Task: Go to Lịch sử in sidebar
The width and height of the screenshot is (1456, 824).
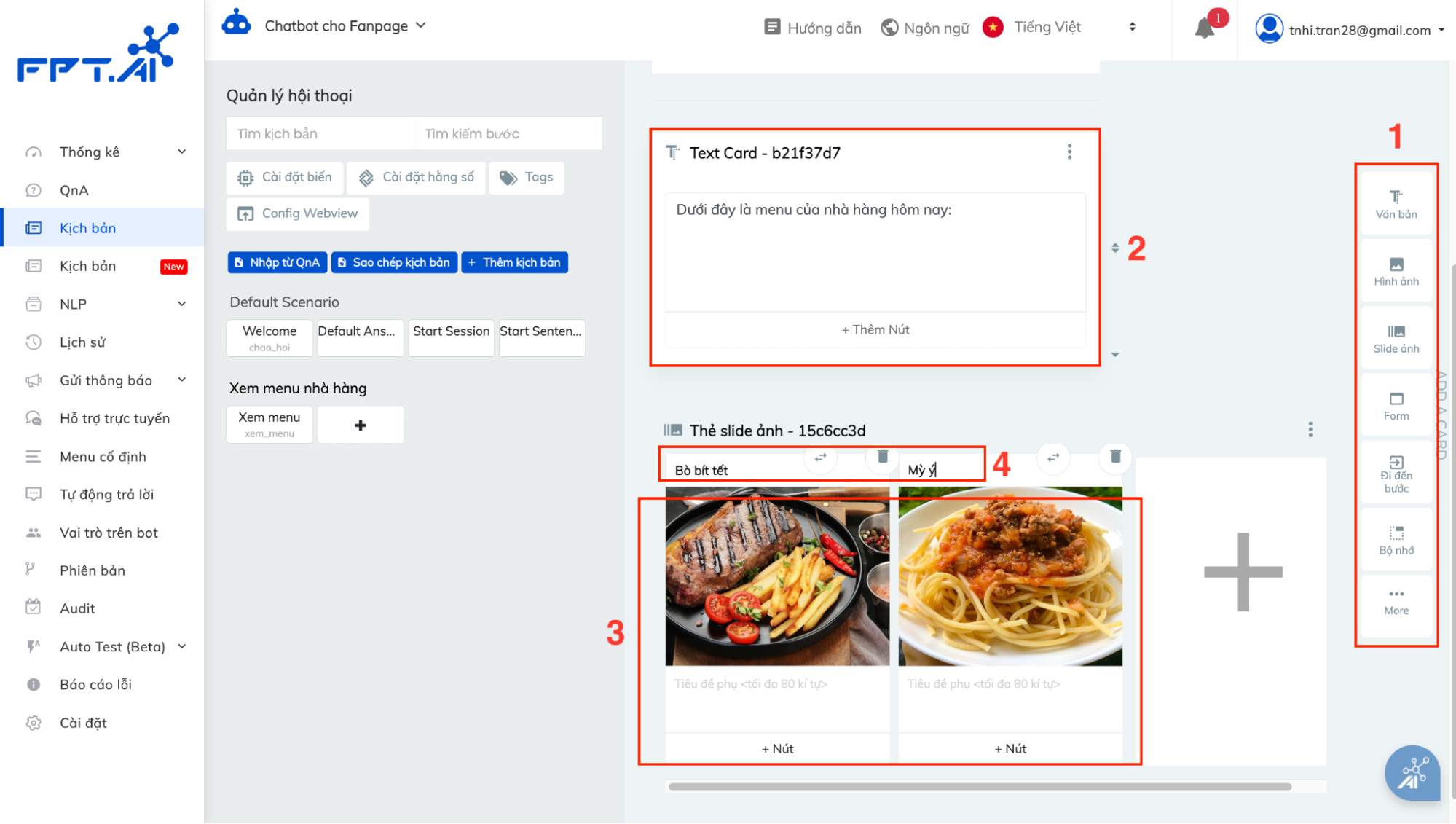Action: [82, 342]
